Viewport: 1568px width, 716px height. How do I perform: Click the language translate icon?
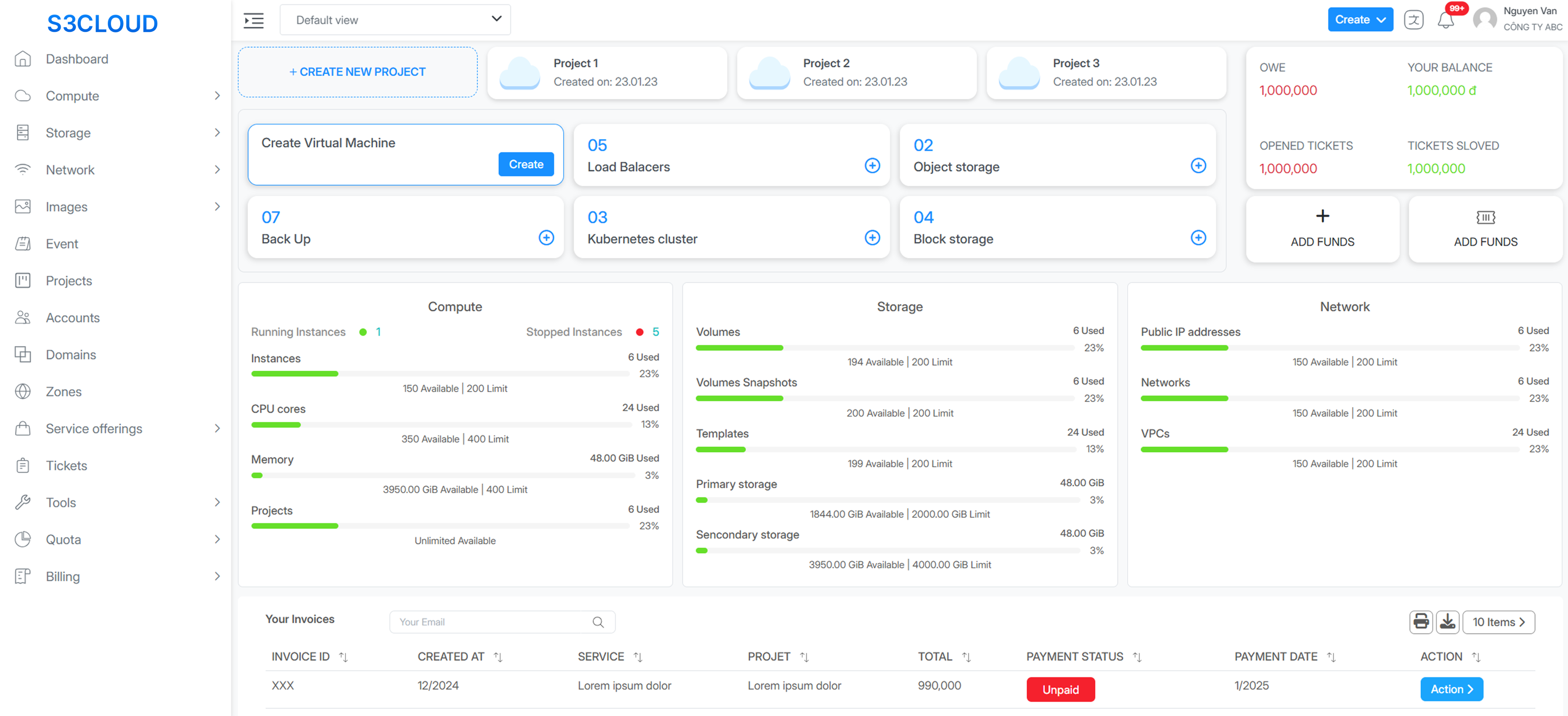pyautogui.click(x=1413, y=20)
